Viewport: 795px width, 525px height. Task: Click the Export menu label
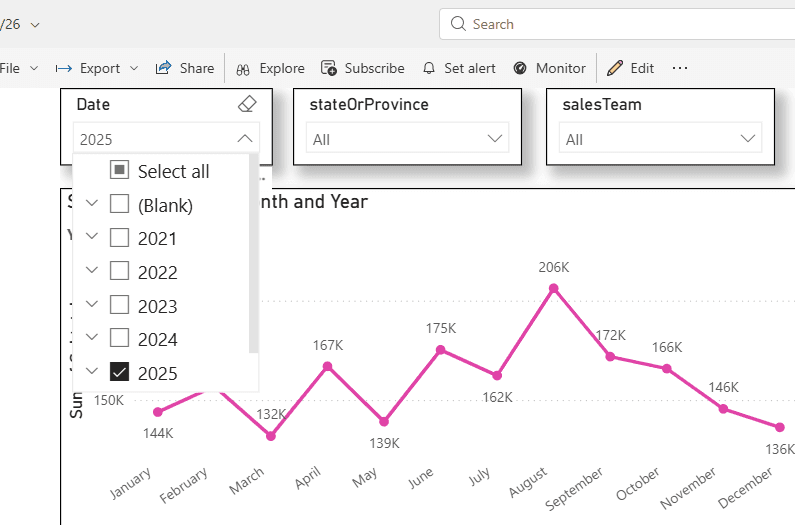click(x=100, y=68)
